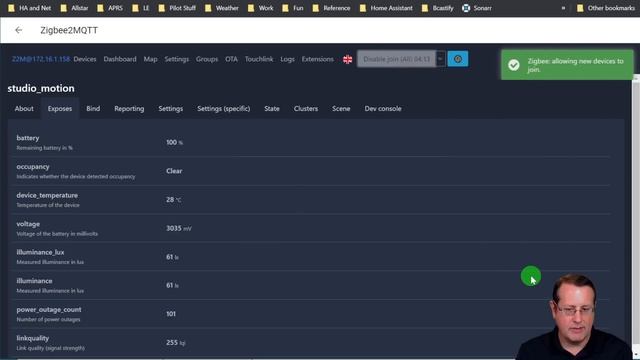Click the device_temperature value 28 °C

point(173,200)
